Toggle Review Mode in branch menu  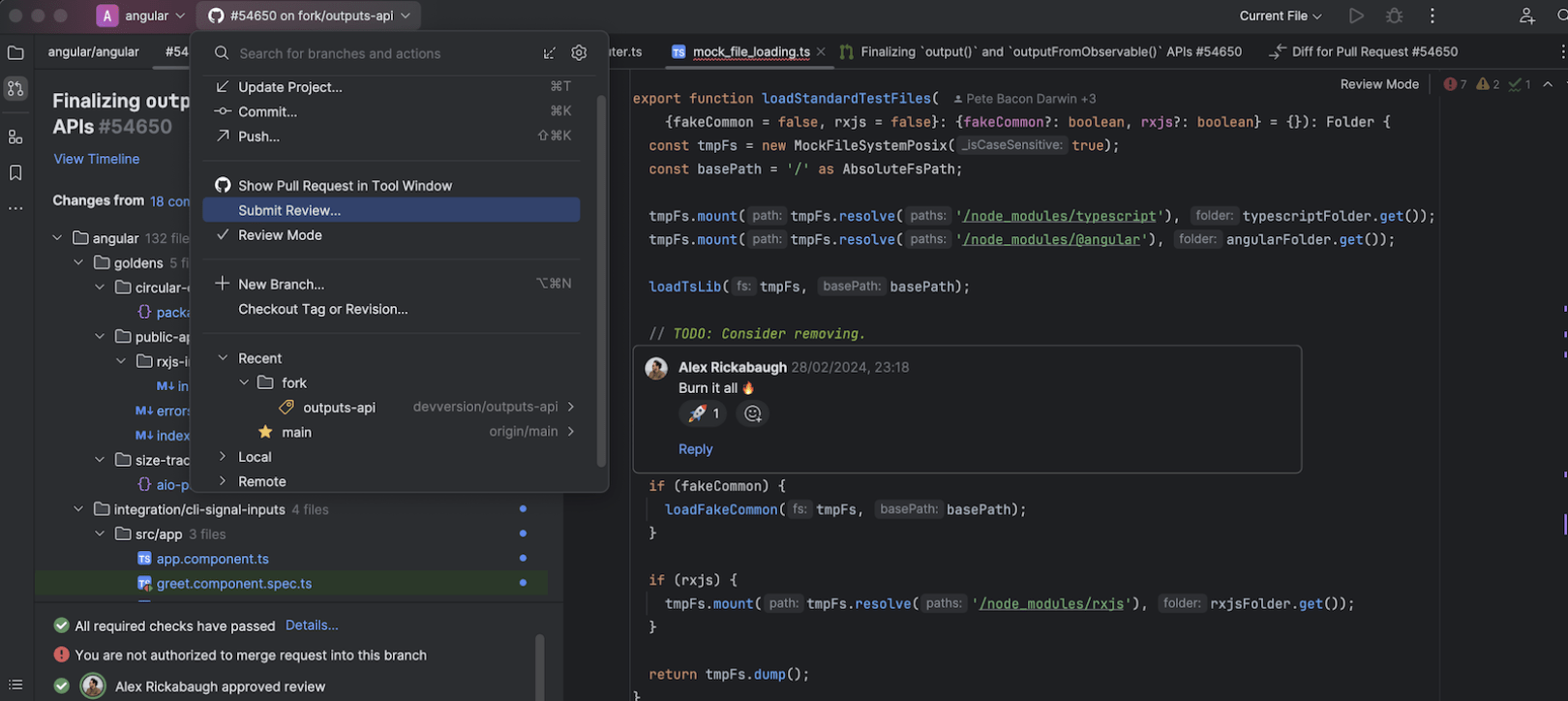[x=280, y=235]
